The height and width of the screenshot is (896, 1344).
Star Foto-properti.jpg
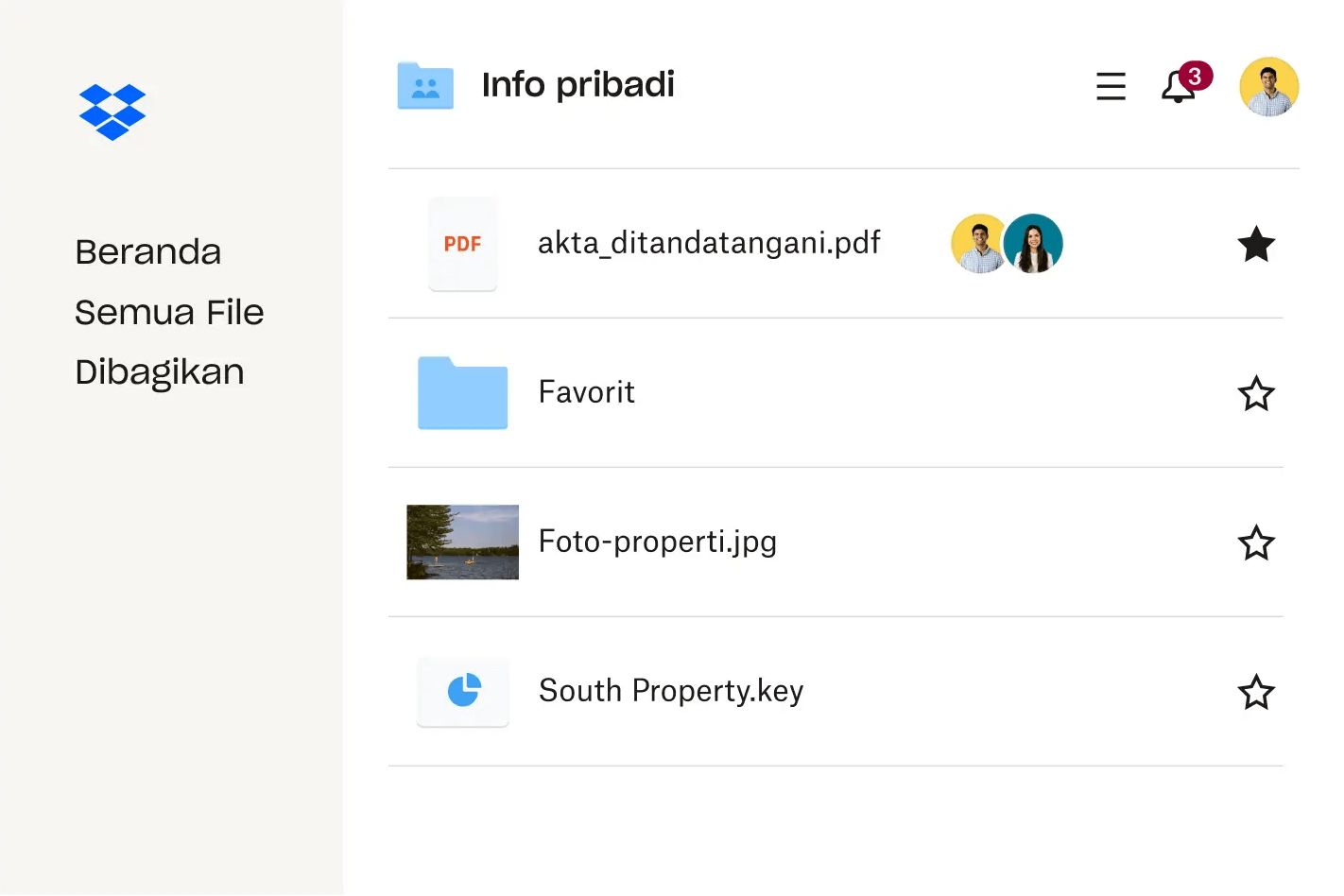[1256, 543]
